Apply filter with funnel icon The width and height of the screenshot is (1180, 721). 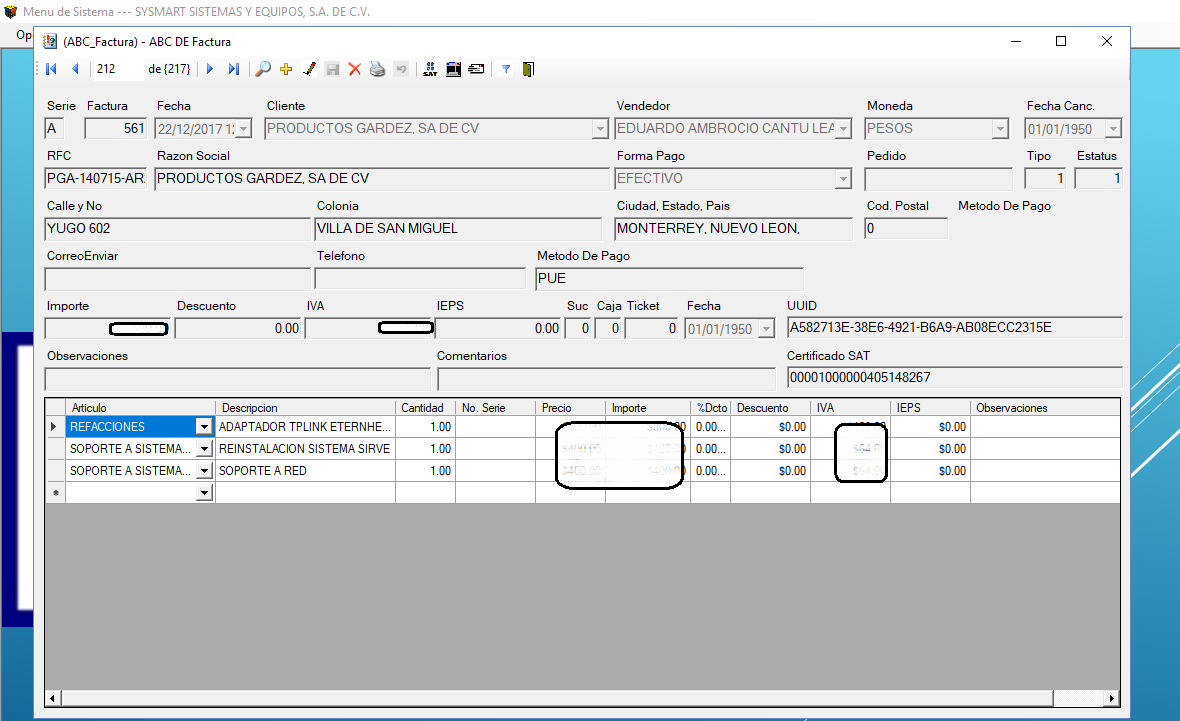click(x=506, y=69)
